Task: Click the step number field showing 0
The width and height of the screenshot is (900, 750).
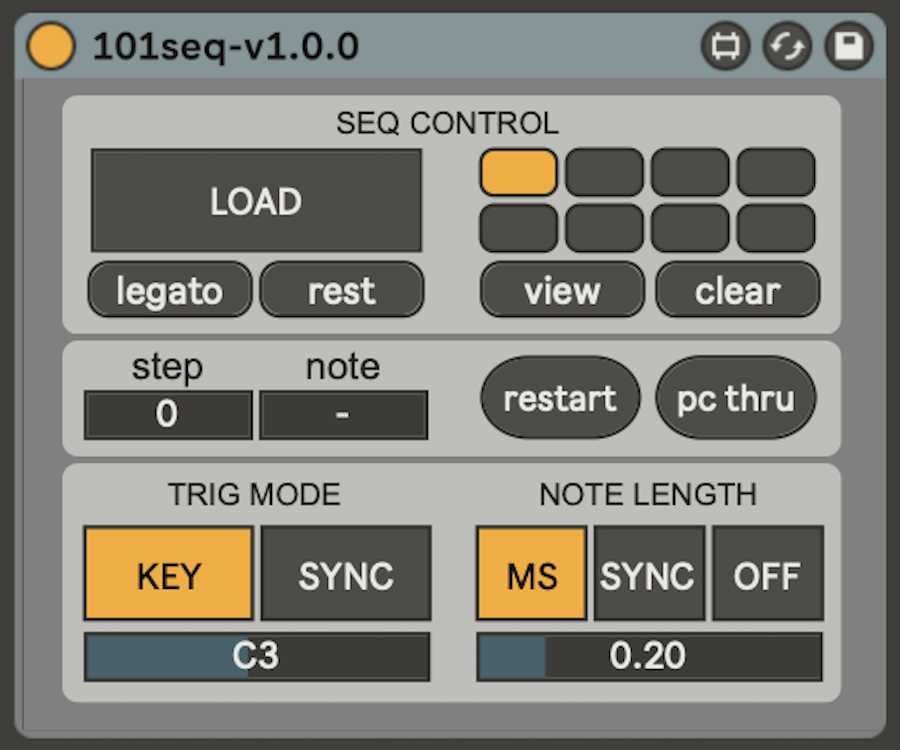Action: click(x=168, y=415)
